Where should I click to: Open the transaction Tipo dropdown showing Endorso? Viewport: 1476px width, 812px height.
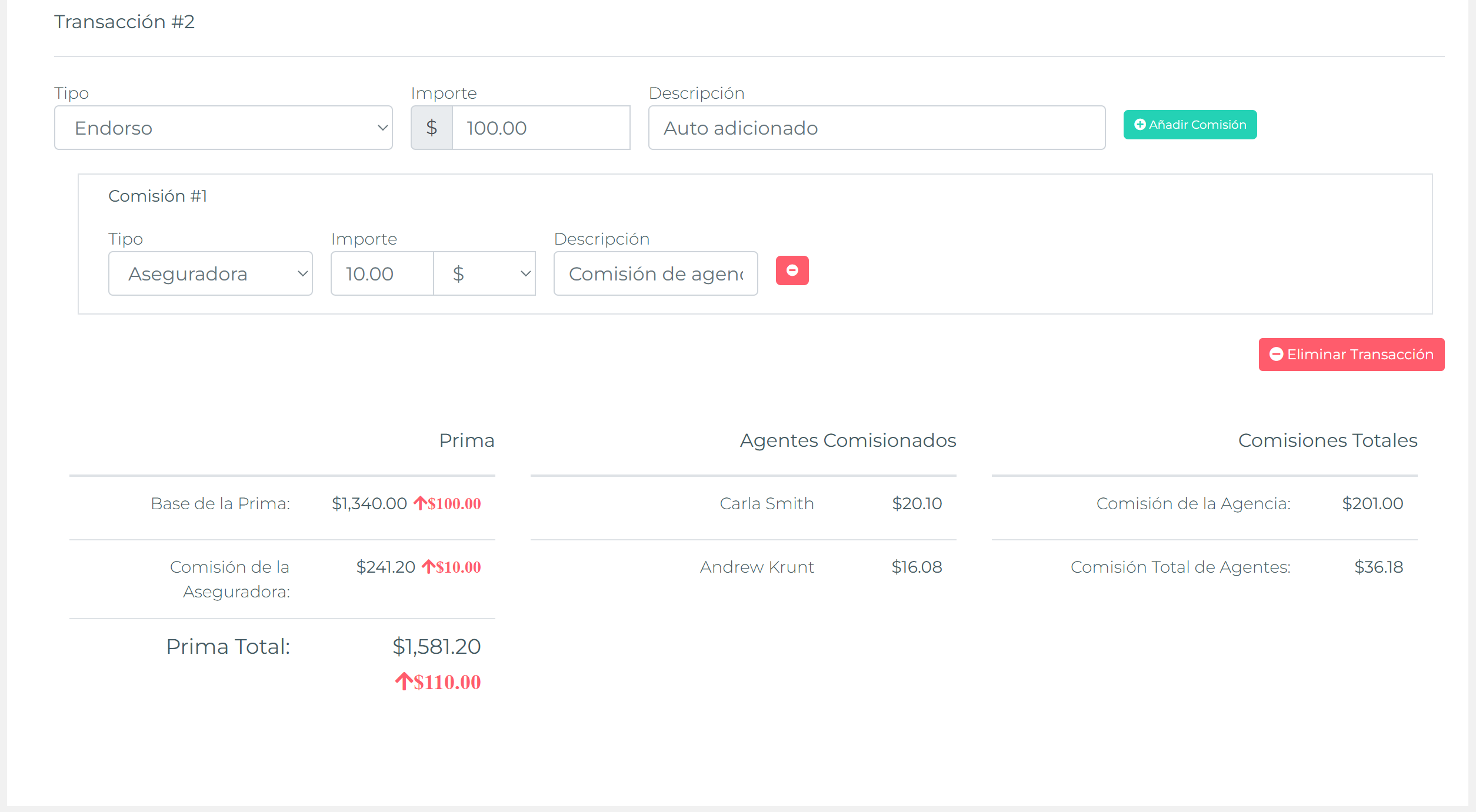[x=223, y=128]
